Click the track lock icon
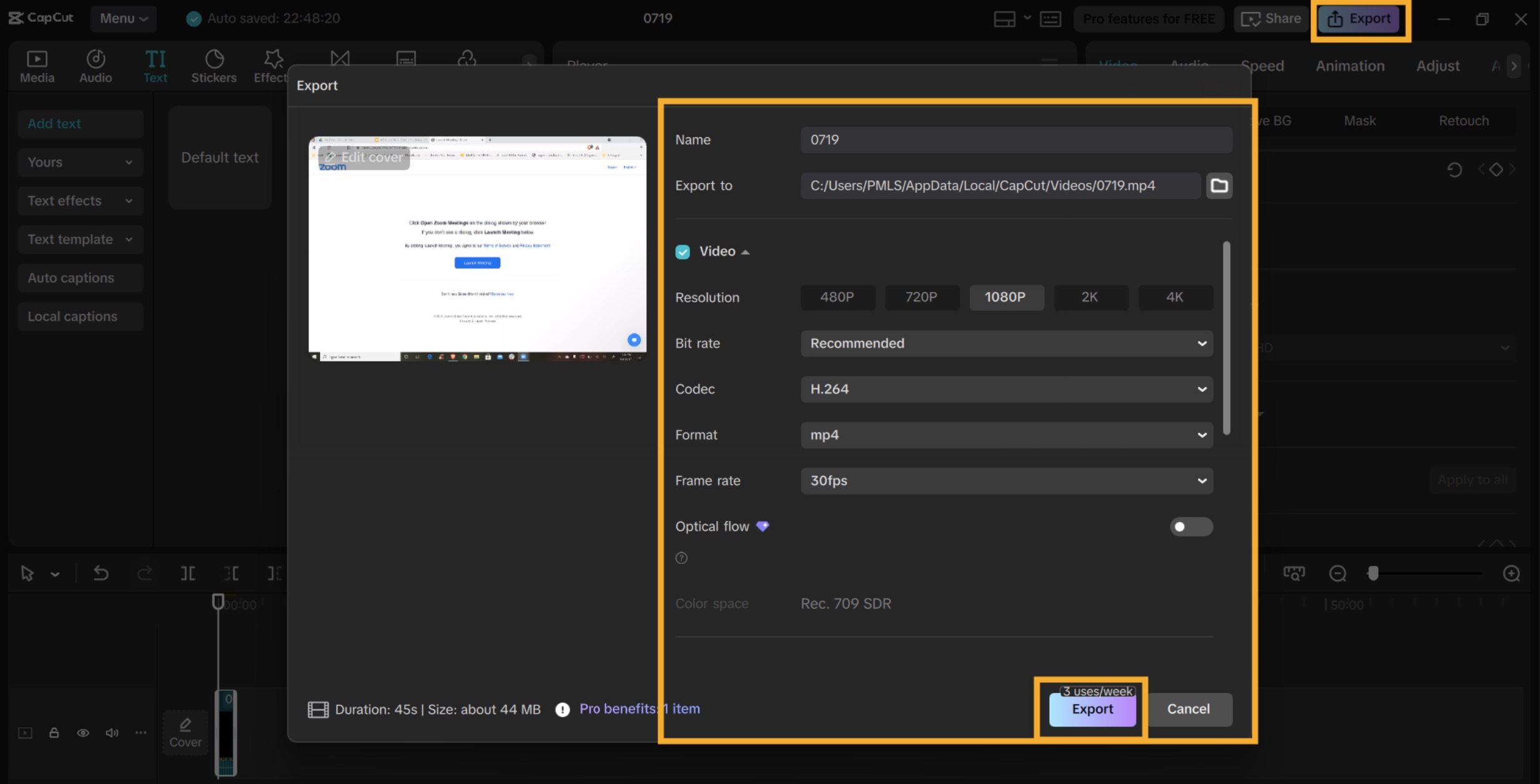This screenshot has height=784, width=1540. pos(54,733)
